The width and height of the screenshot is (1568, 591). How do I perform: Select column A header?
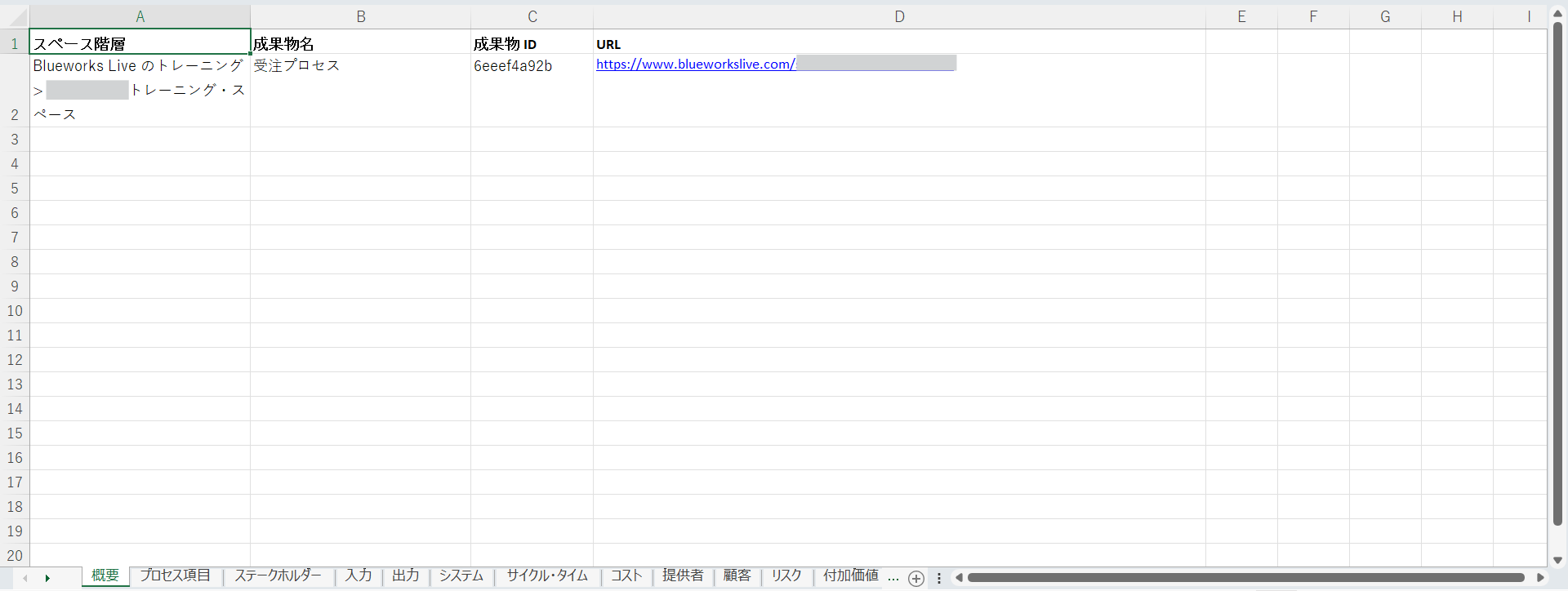[140, 17]
